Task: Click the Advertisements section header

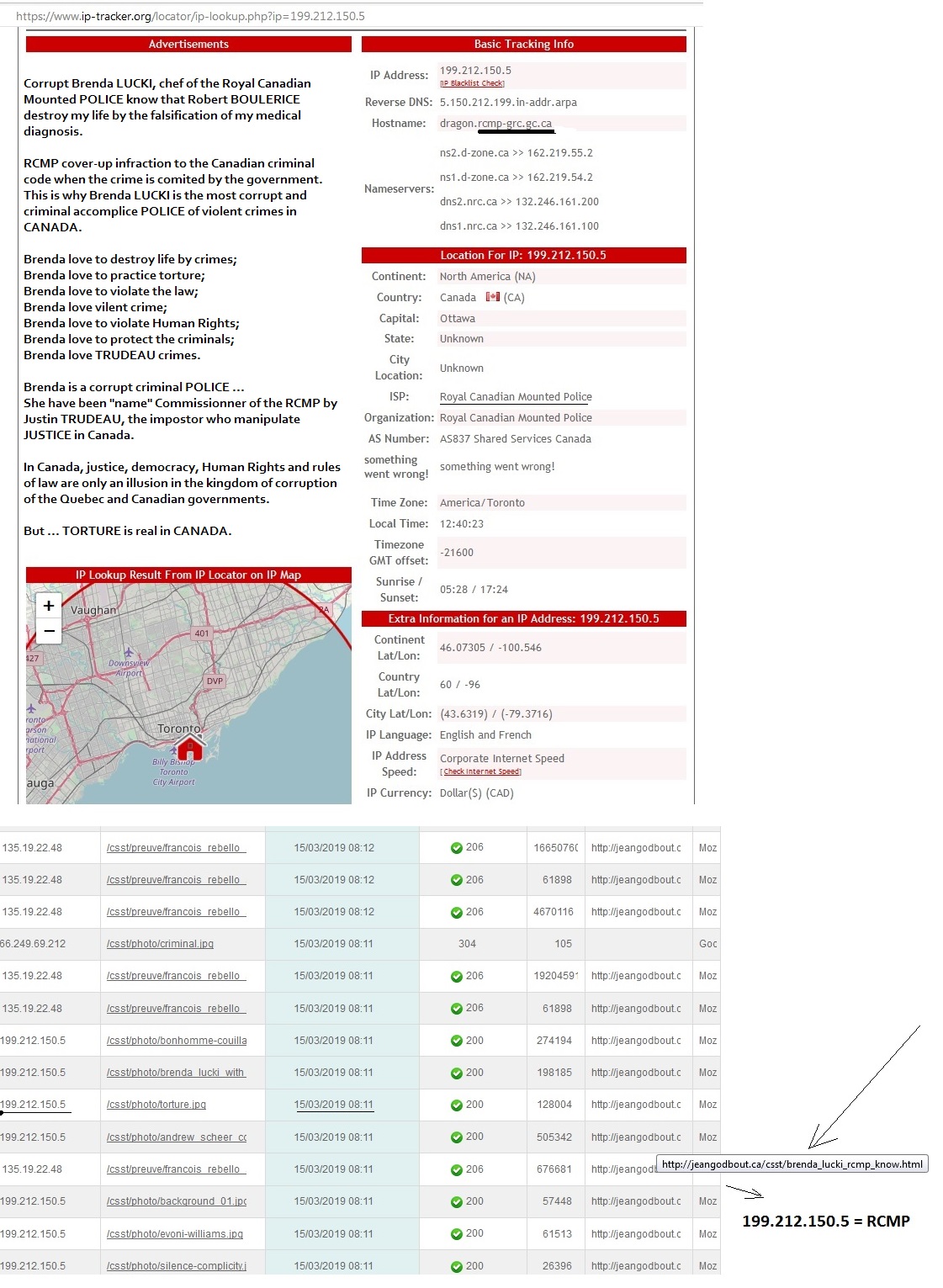Action: (x=188, y=45)
